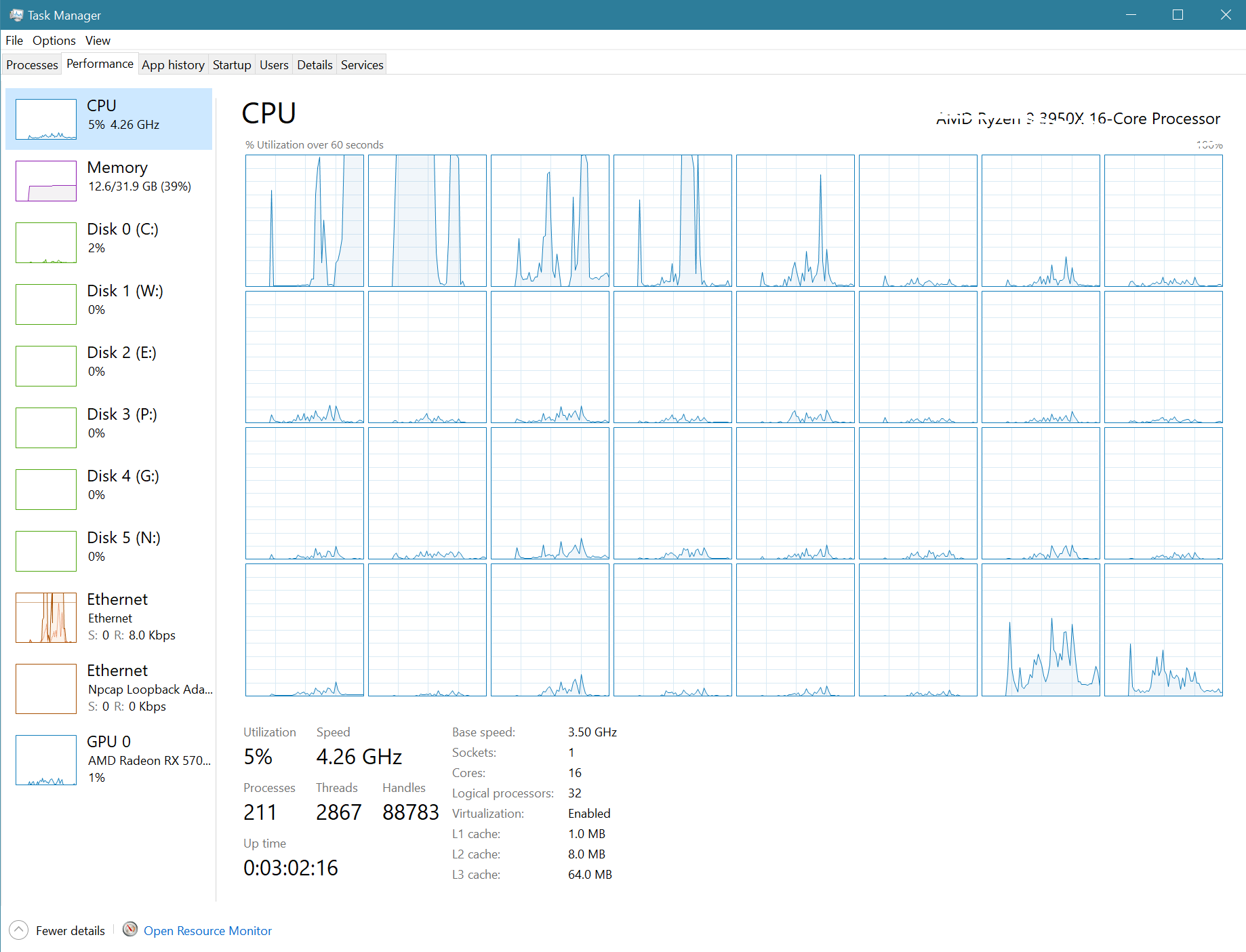This screenshot has height=952, width=1246.
Task: Click the Logical processors 32 value
Action: [x=575, y=793]
